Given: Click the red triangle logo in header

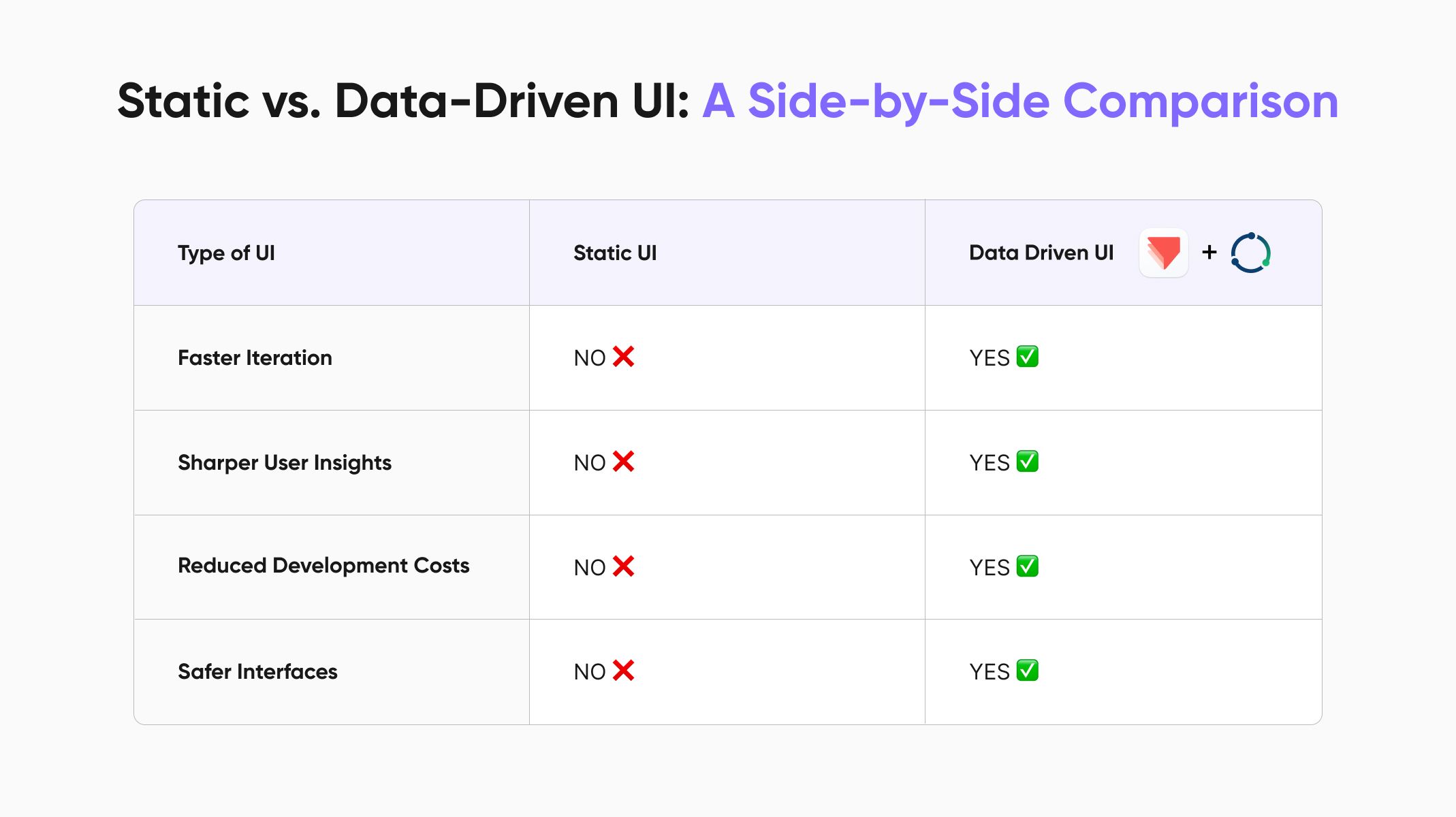Looking at the screenshot, I should [1163, 253].
